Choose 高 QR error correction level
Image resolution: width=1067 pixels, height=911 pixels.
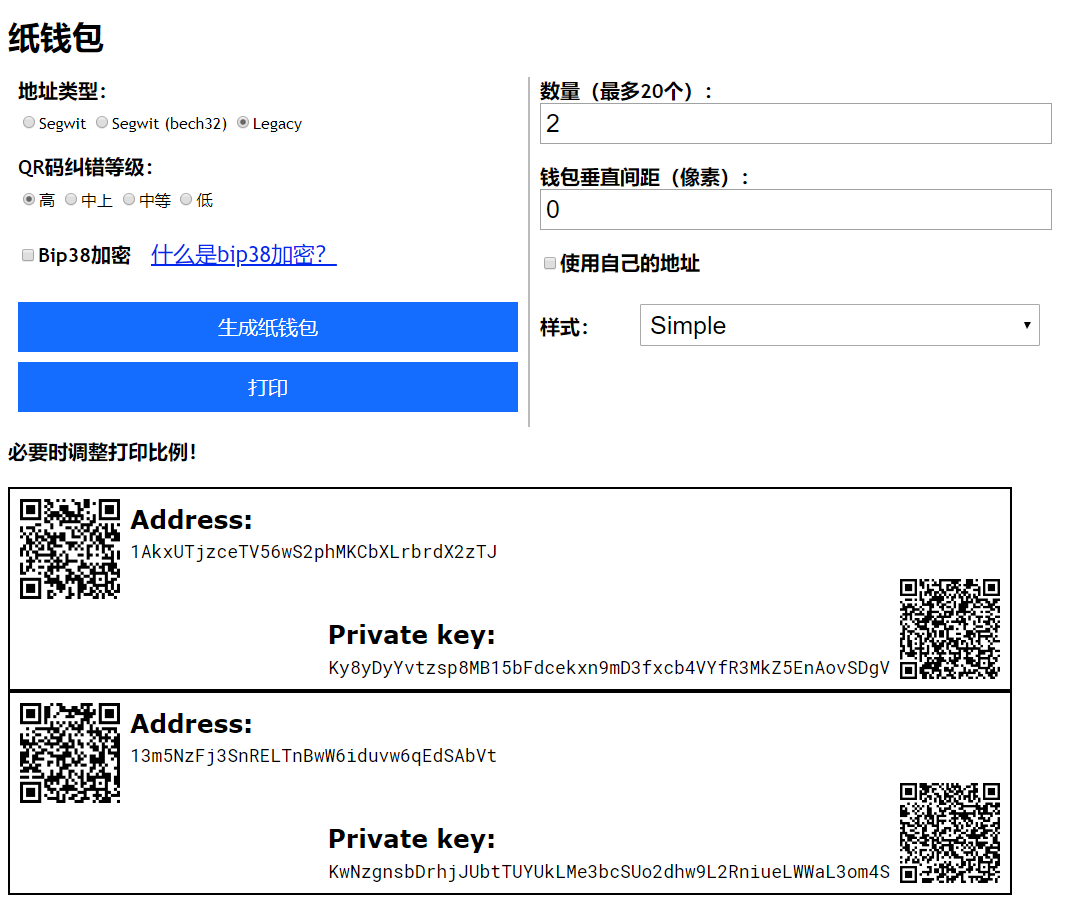click(x=29, y=199)
